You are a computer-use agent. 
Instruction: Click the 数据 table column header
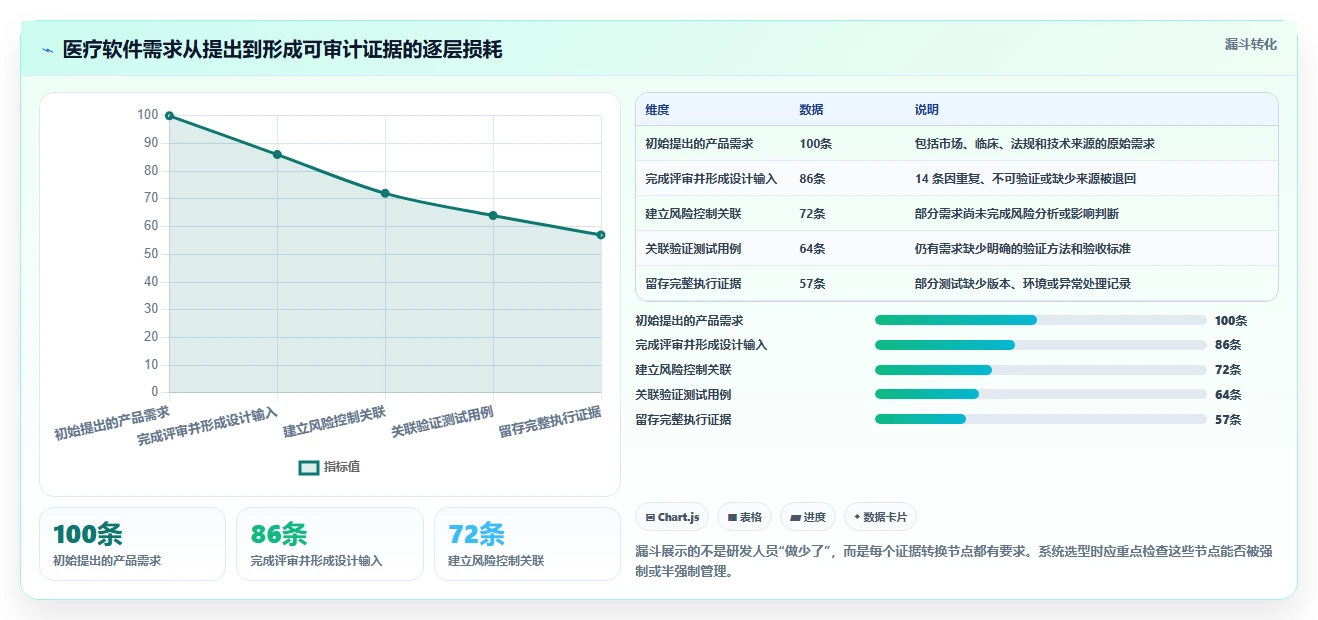[x=812, y=110]
